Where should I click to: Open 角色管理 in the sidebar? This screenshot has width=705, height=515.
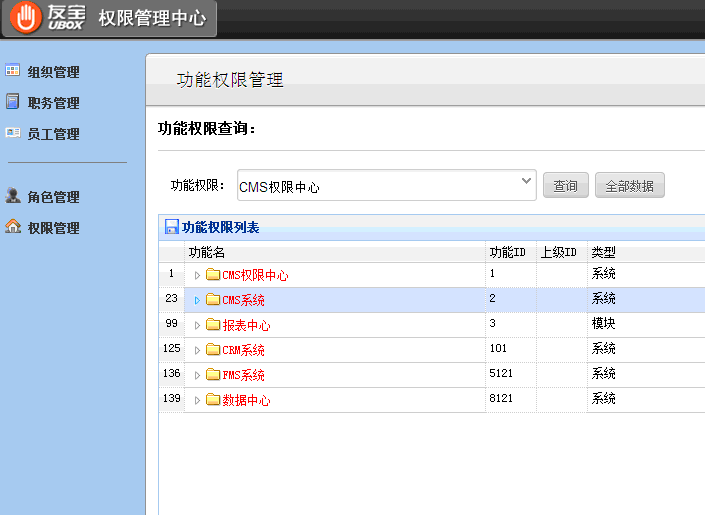tap(54, 197)
